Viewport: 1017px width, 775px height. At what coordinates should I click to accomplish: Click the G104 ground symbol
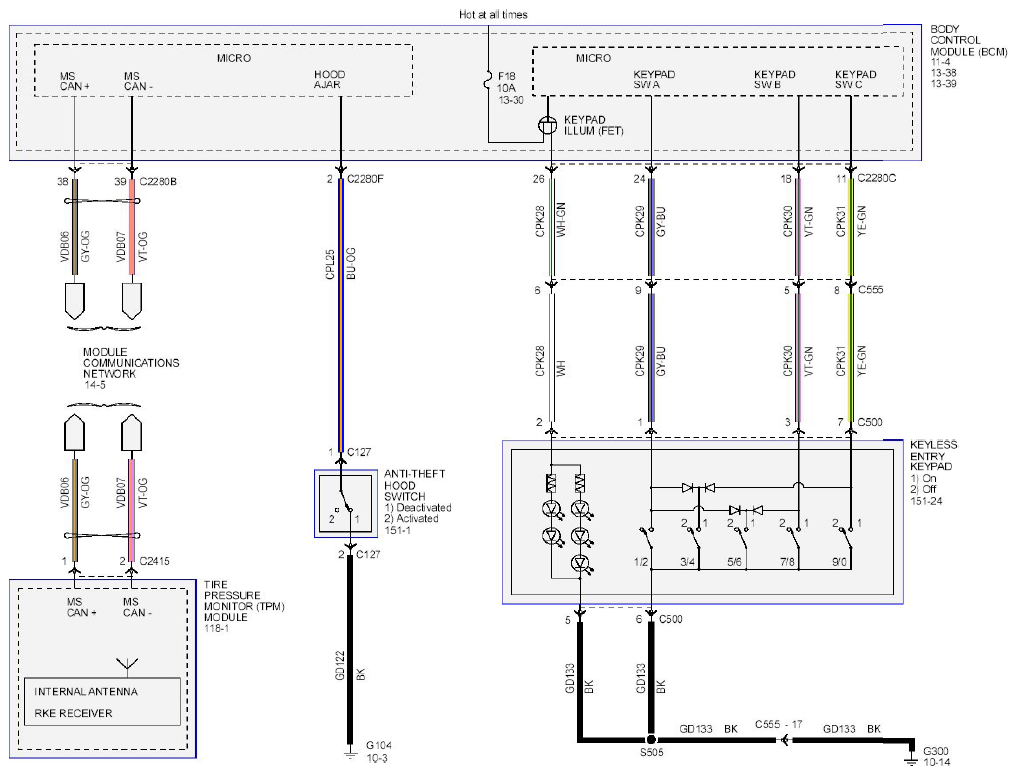tap(350, 755)
